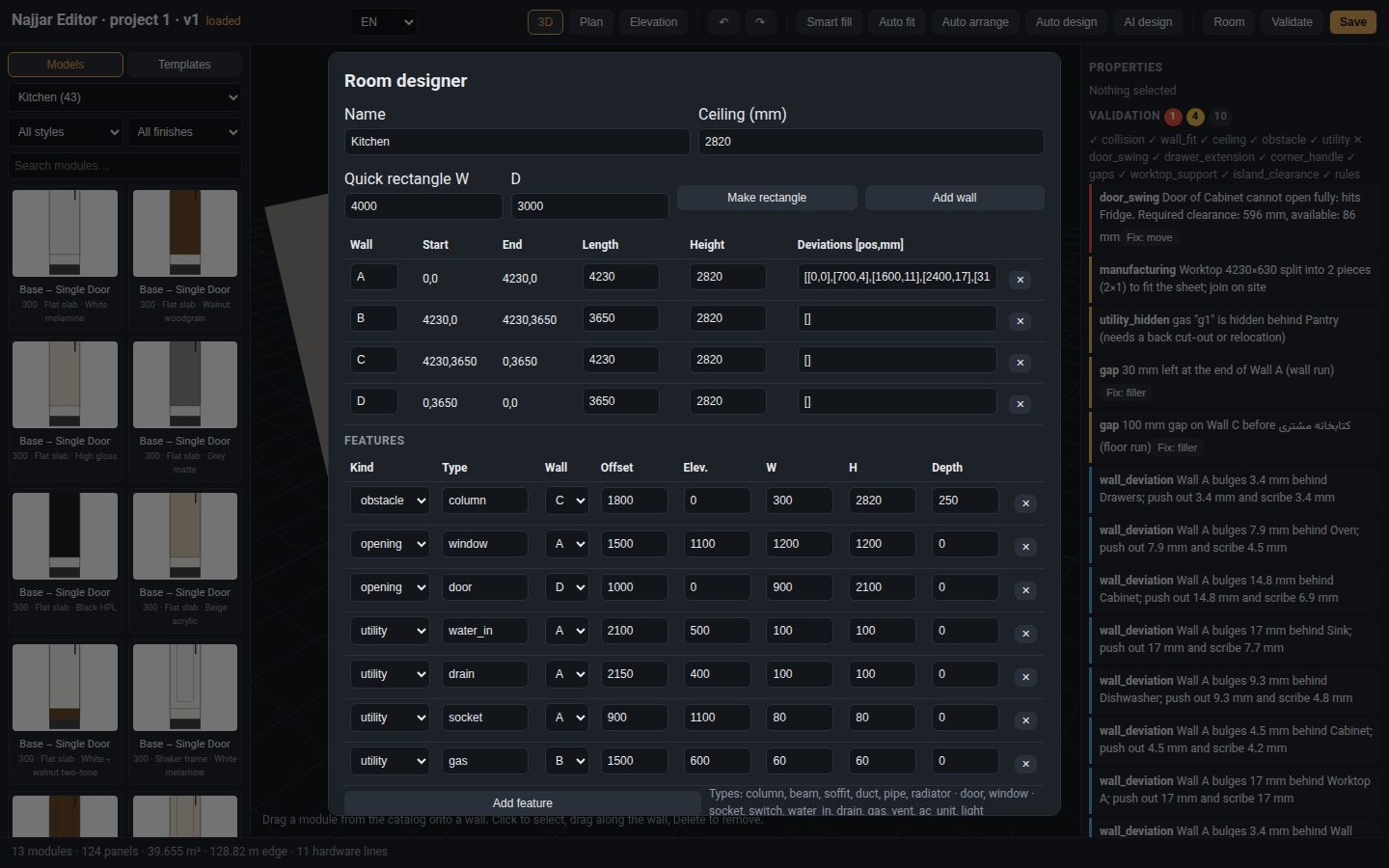Toggle the 3D view mode
Image resolution: width=1389 pixels, height=868 pixels.
coord(545,22)
